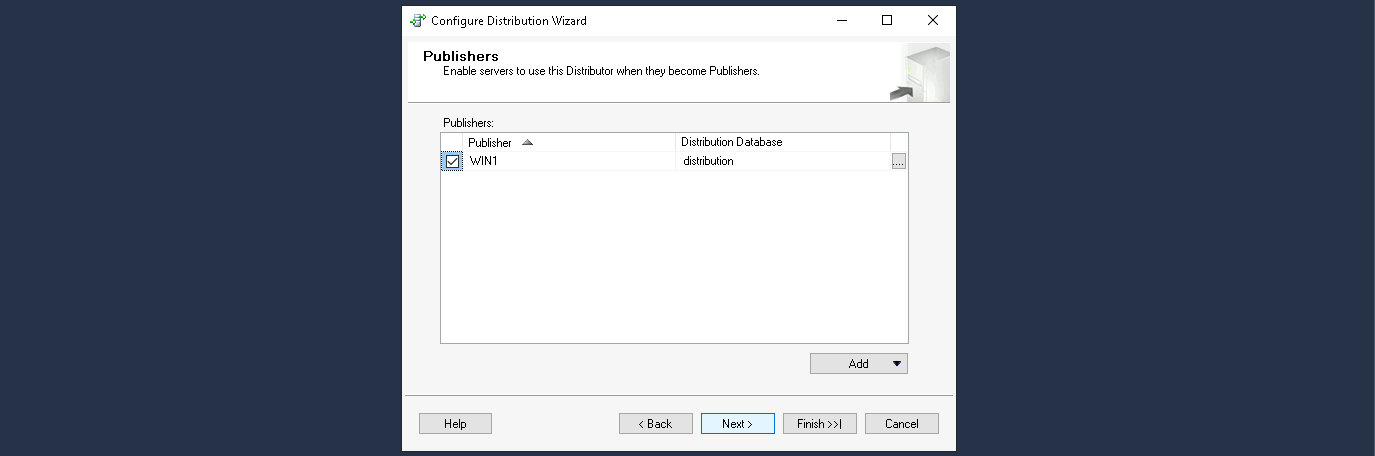1375x456 pixels.
Task: Minimize the Configure Distribution Wizard window
Action: (x=841, y=20)
